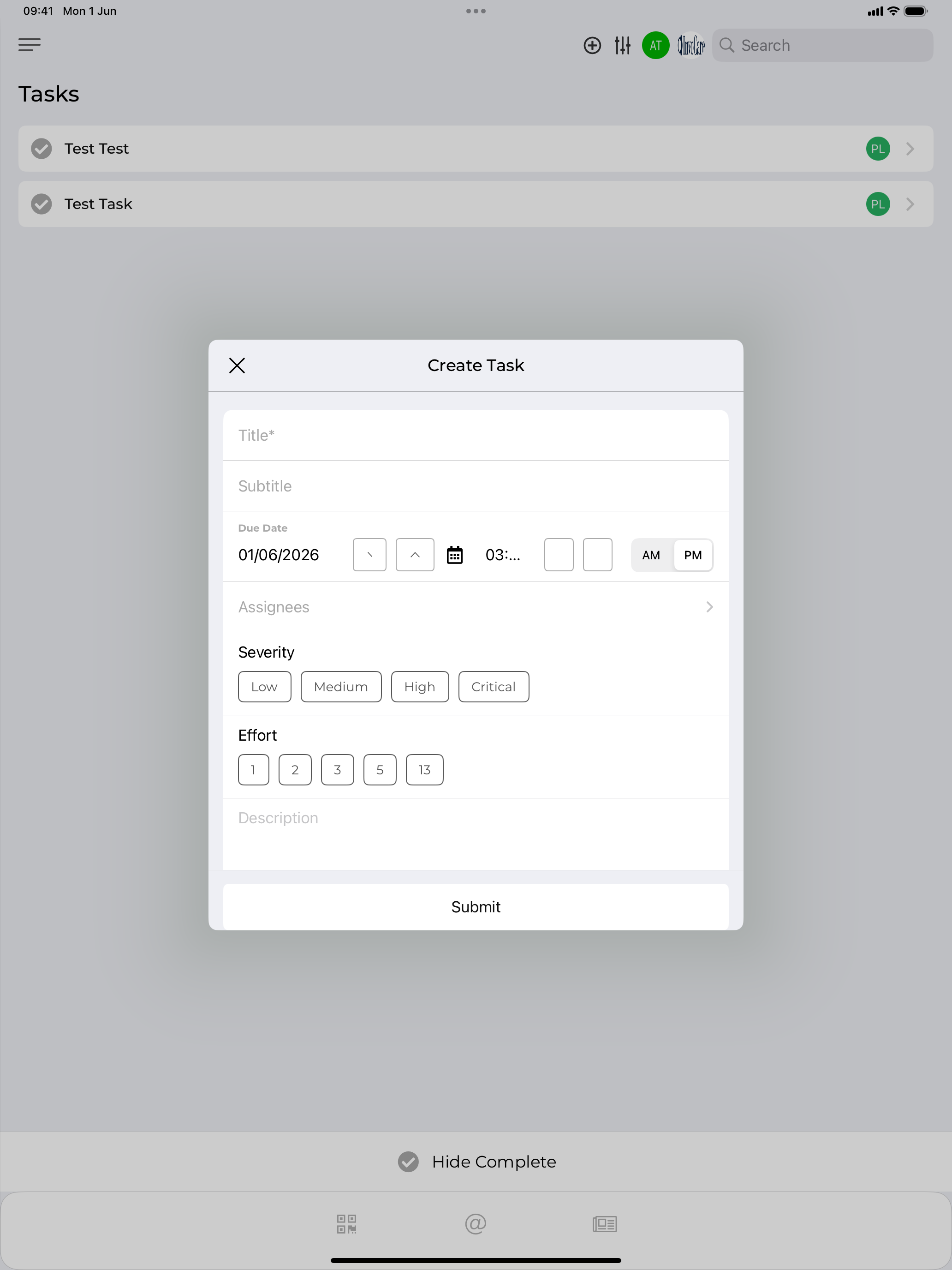Click the first blank time stepper button
This screenshot has height=1270, width=952.
[x=559, y=555]
